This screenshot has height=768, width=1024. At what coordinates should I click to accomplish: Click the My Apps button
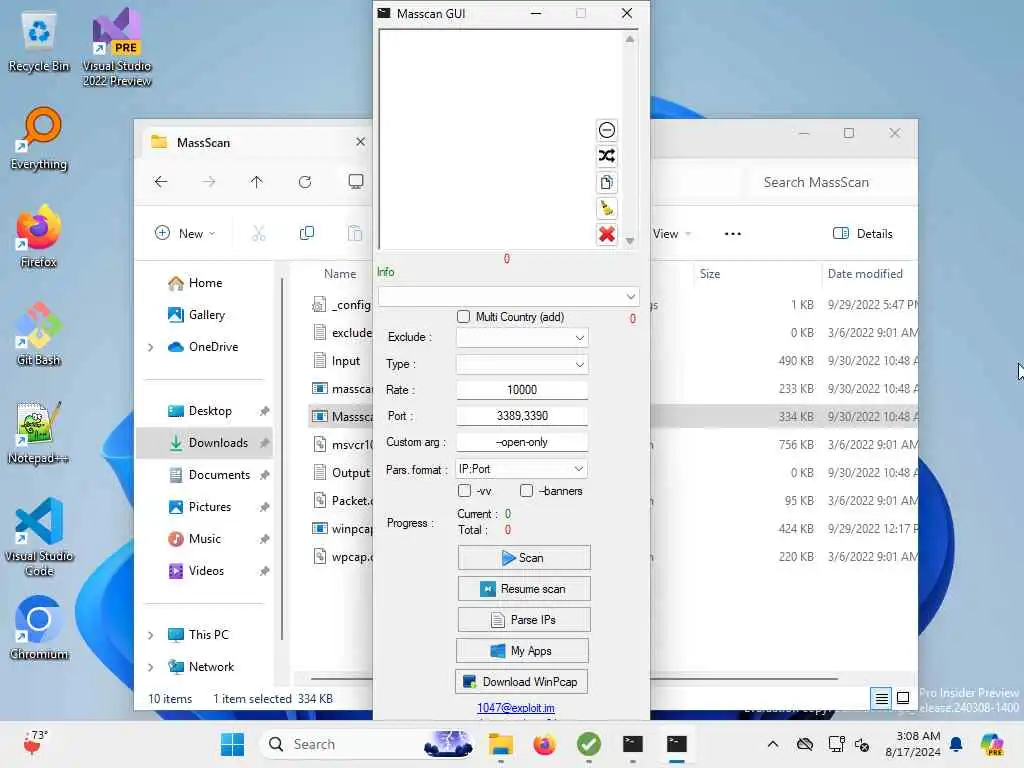click(x=522, y=650)
